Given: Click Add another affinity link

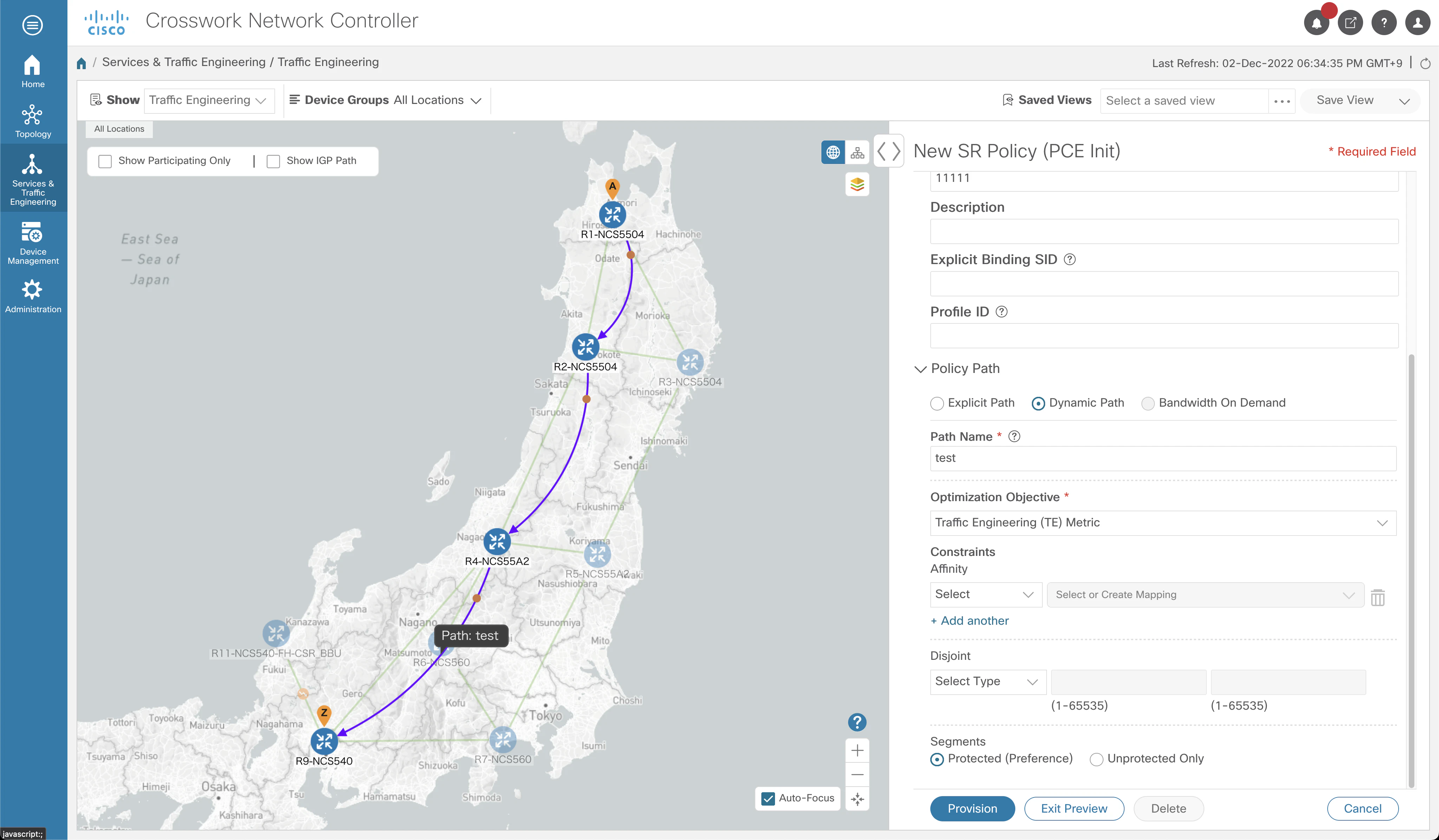Looking at the screenshot, I should point(970,621).
